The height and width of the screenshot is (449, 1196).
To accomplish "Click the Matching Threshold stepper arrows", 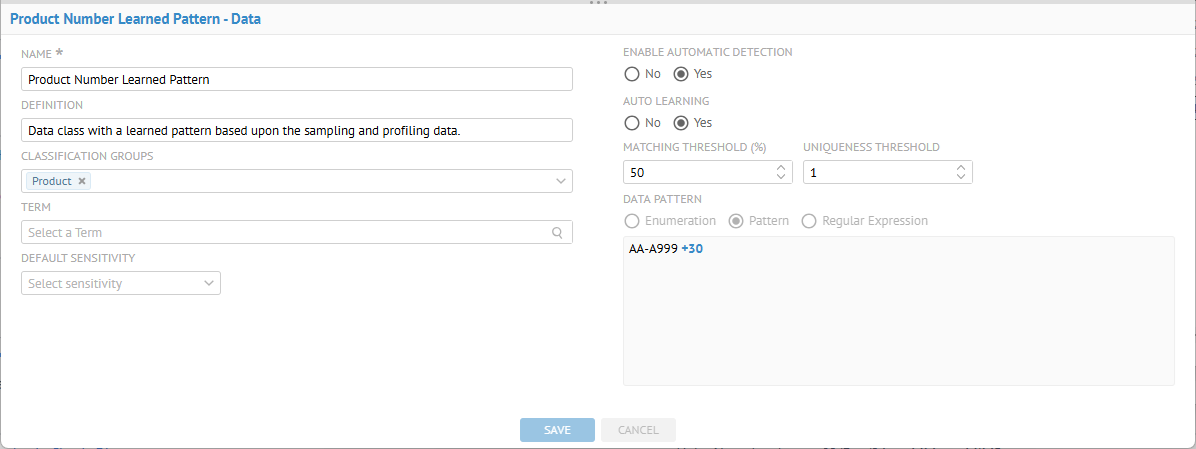I will click(x=780, y=173).
